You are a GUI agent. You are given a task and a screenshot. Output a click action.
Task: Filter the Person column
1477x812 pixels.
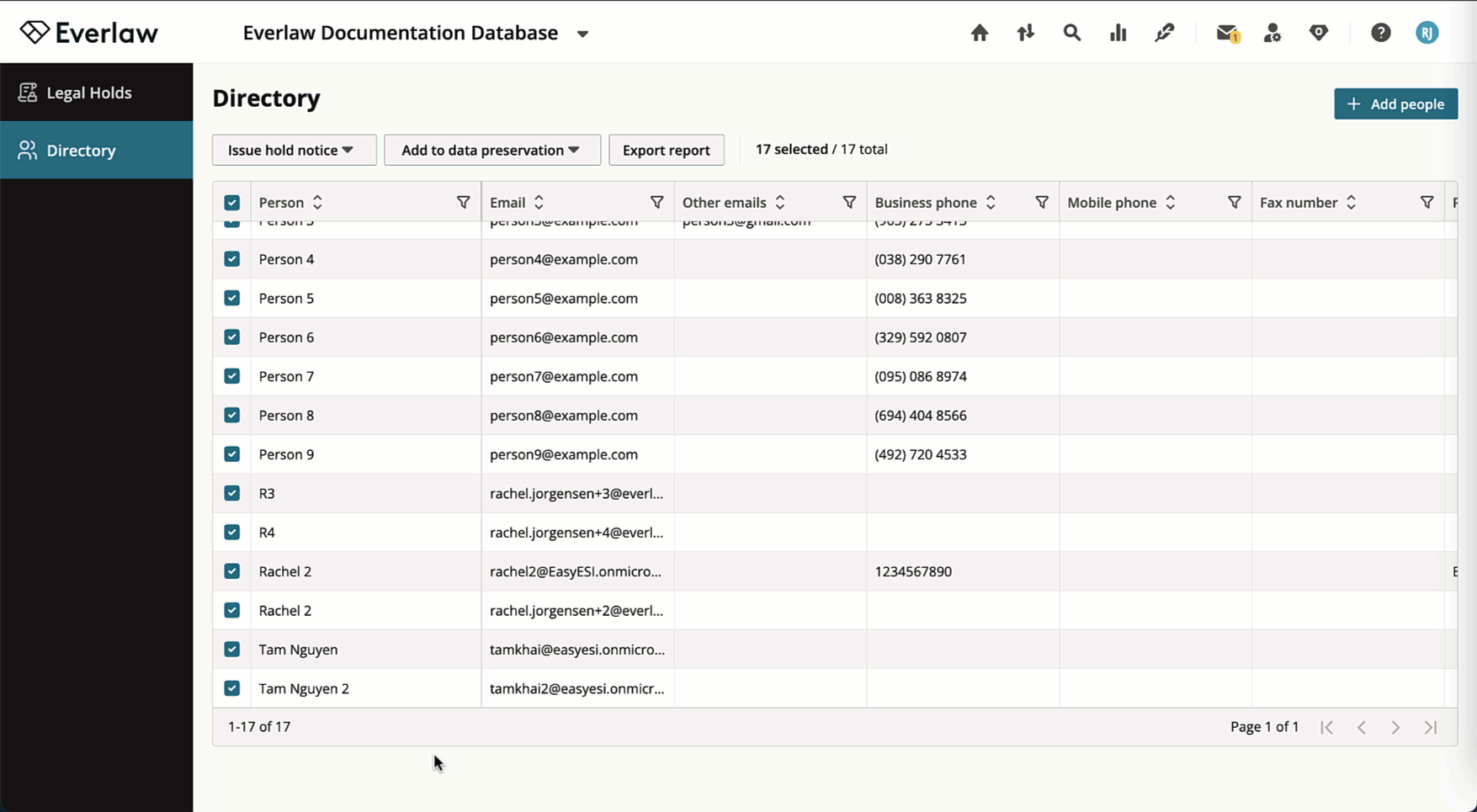tap(463, 202)
